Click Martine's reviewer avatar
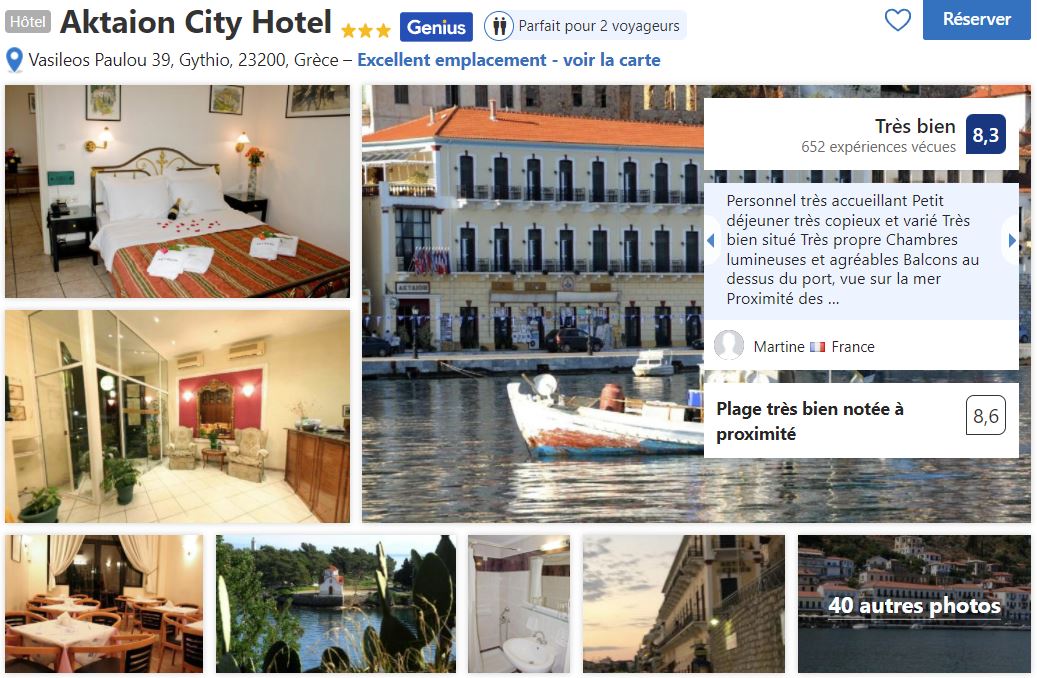 (x=729, y=345)
